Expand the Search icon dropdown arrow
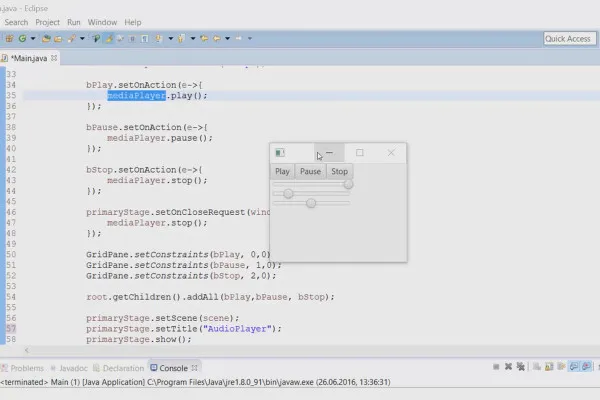600x400 pixels. (82, 38)
